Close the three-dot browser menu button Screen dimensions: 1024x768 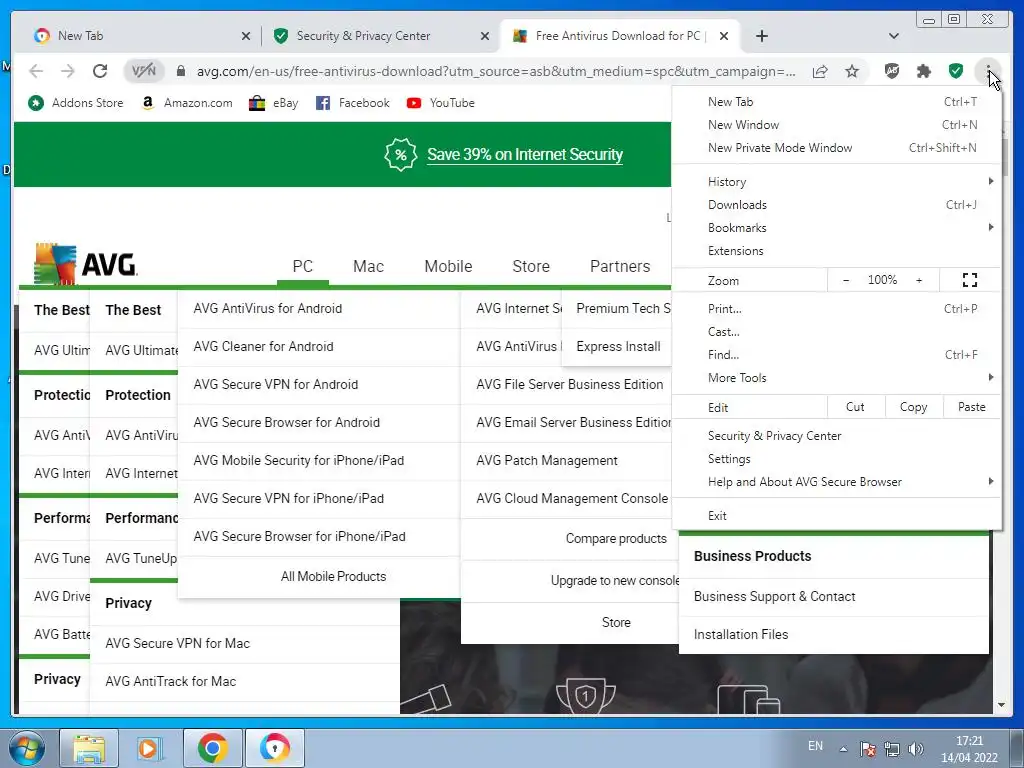989,71
